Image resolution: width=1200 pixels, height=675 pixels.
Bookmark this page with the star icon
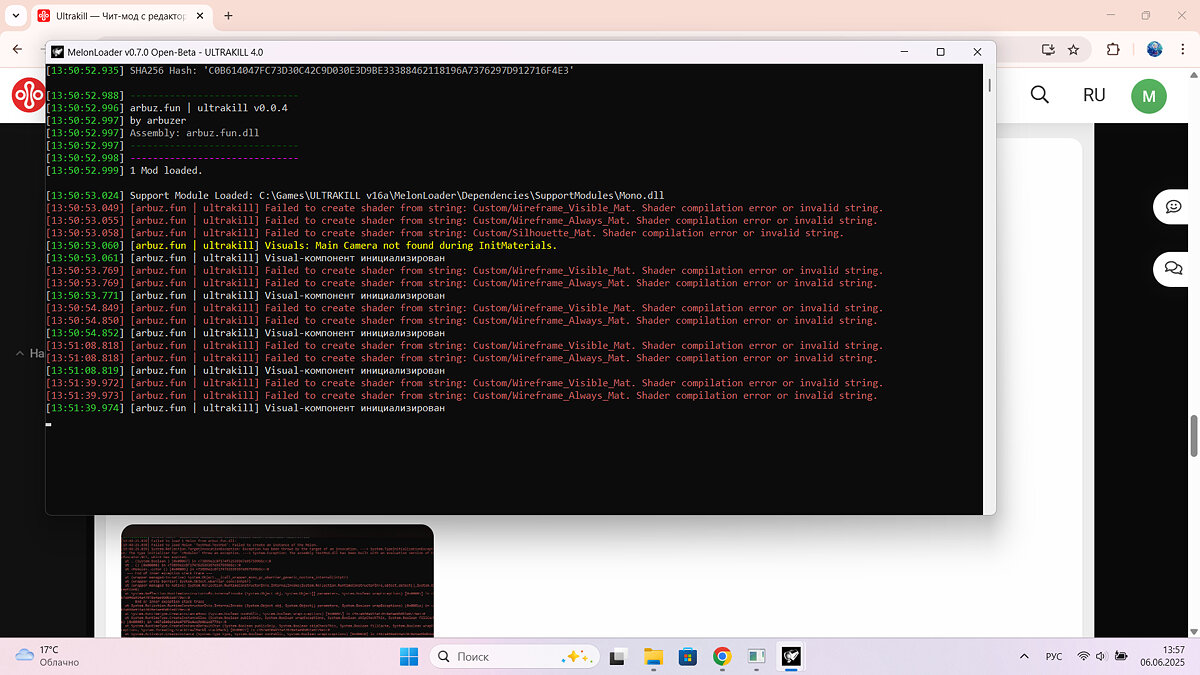click(1073, 49)
